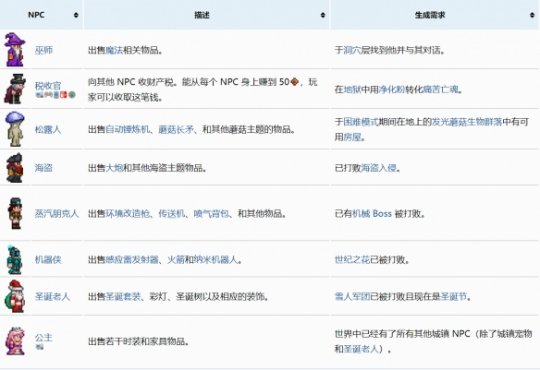Open the 环境改造枪 item link
Screen dimensions: 540x370
click(x=127, y=214)
